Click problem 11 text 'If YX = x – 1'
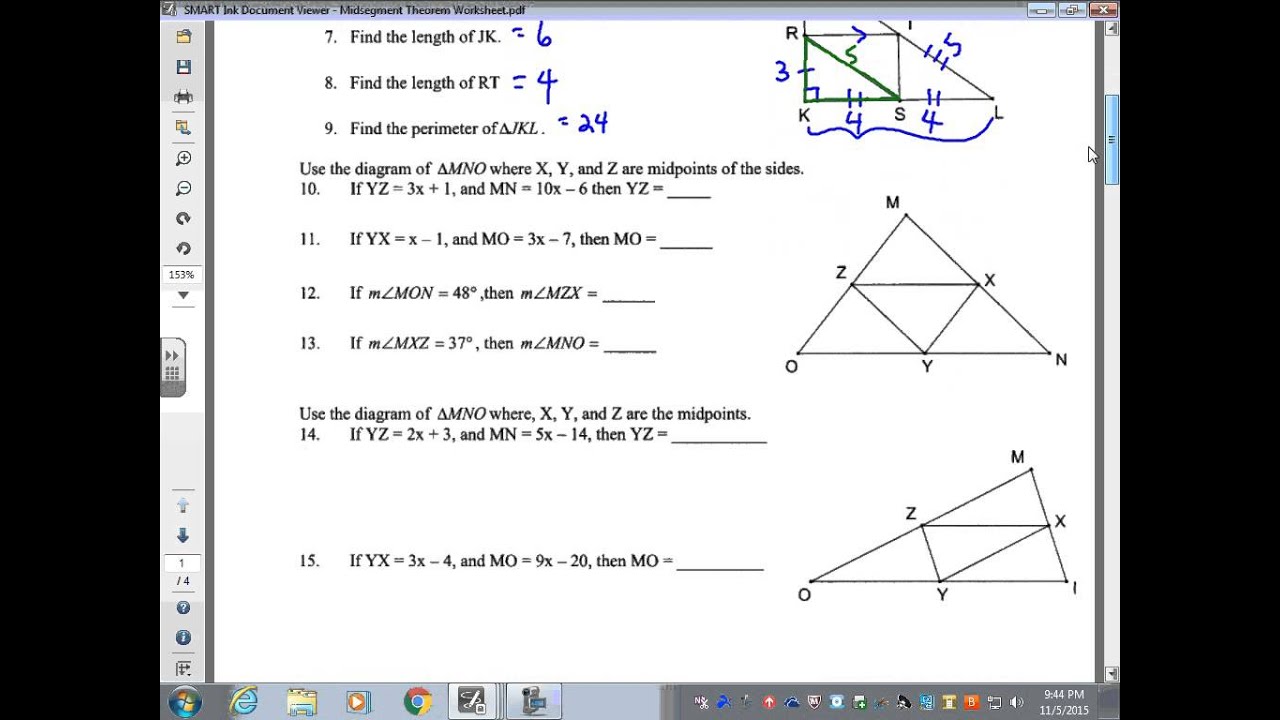 (397, 240)
